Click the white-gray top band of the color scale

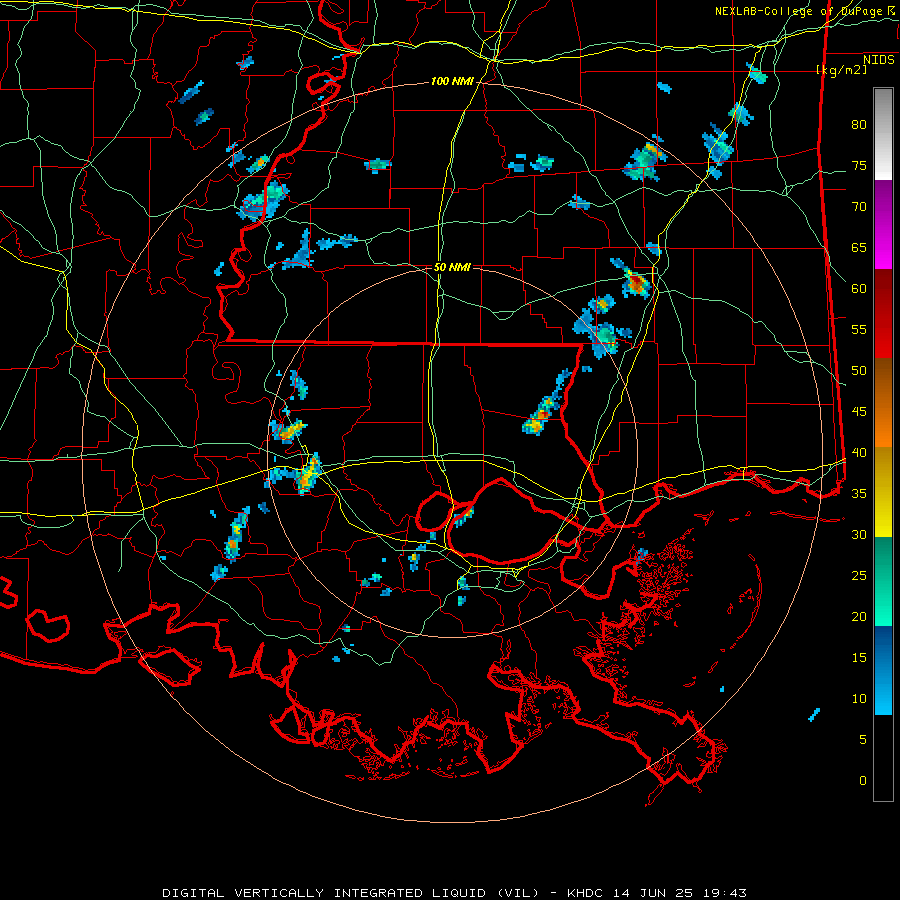883,134
